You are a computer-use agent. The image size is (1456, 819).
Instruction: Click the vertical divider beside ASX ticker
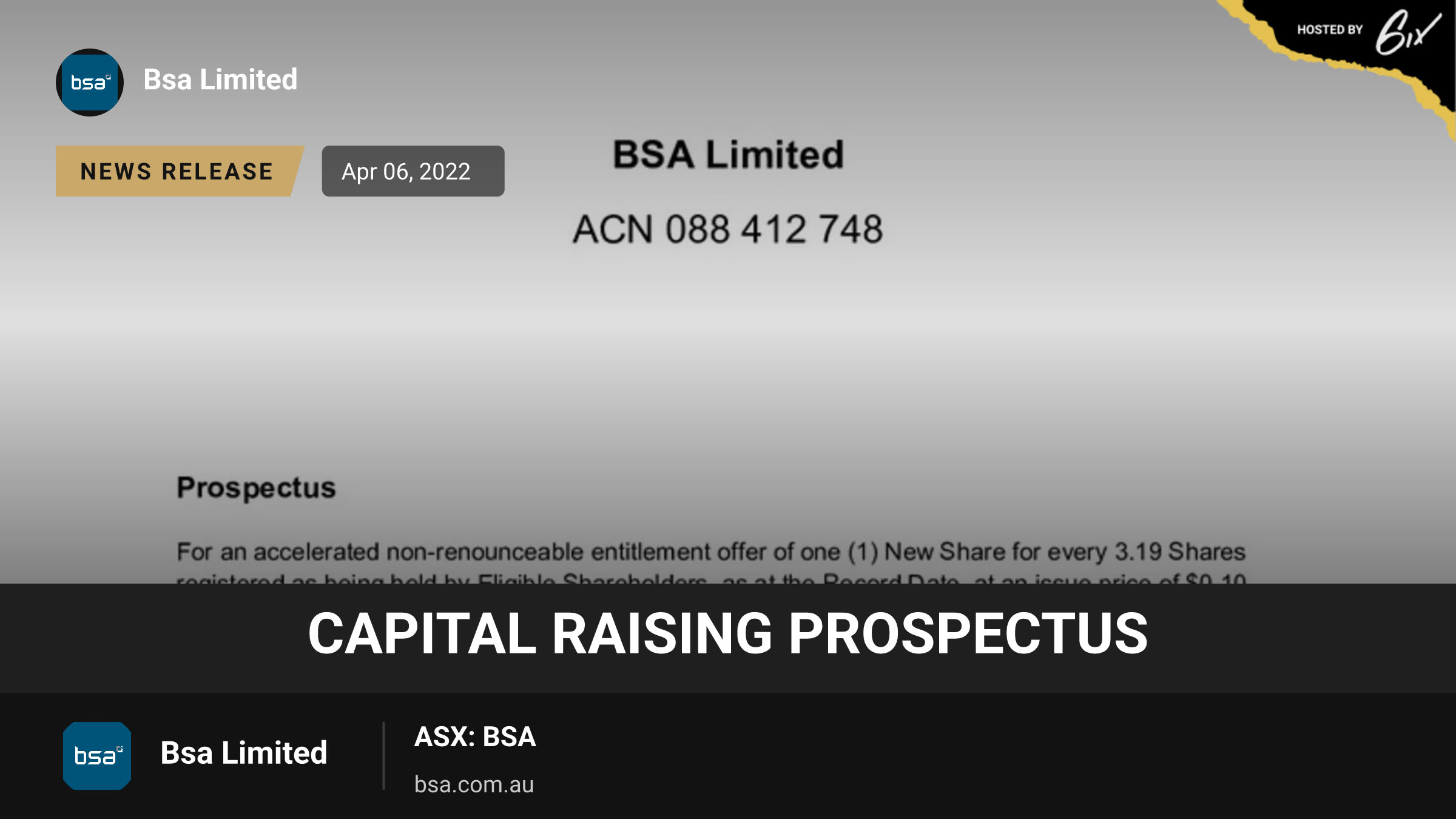tap(383, 756)
